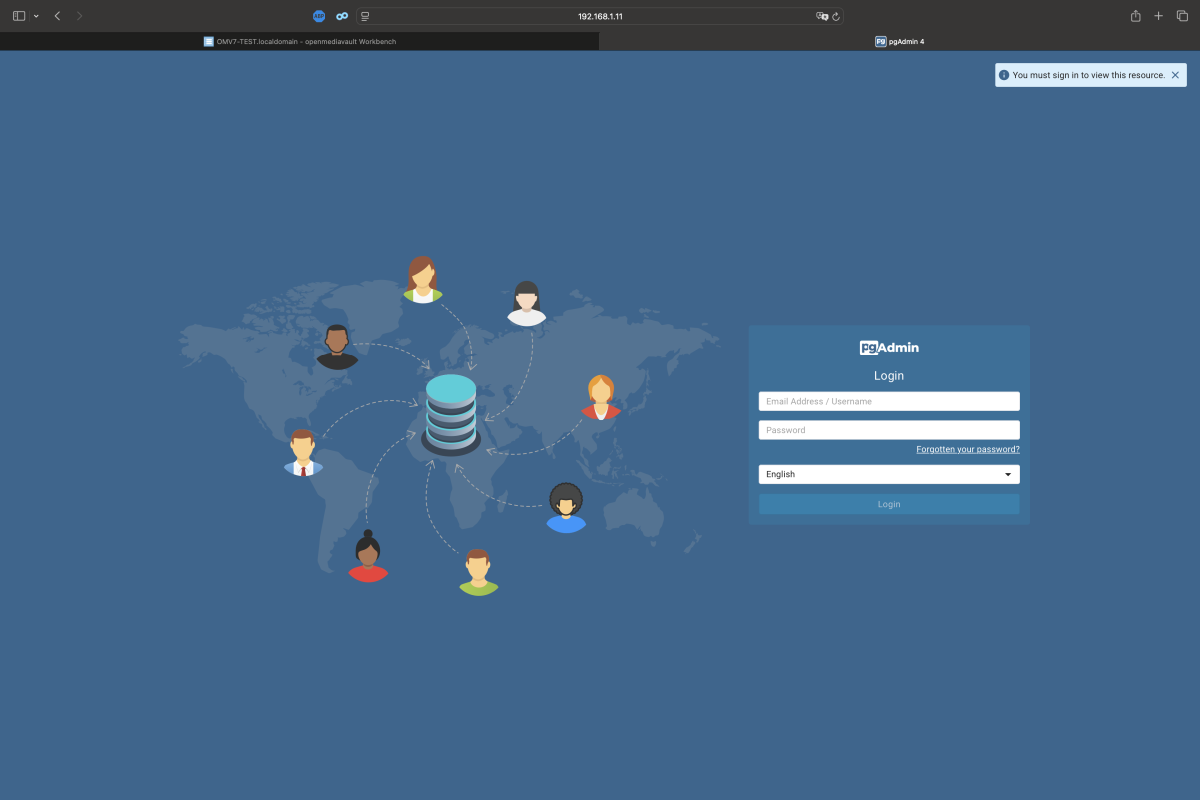Show the tab overview icon
Image resolution: width=1200 pixels, height=800 pixels.
(1182, 16)
